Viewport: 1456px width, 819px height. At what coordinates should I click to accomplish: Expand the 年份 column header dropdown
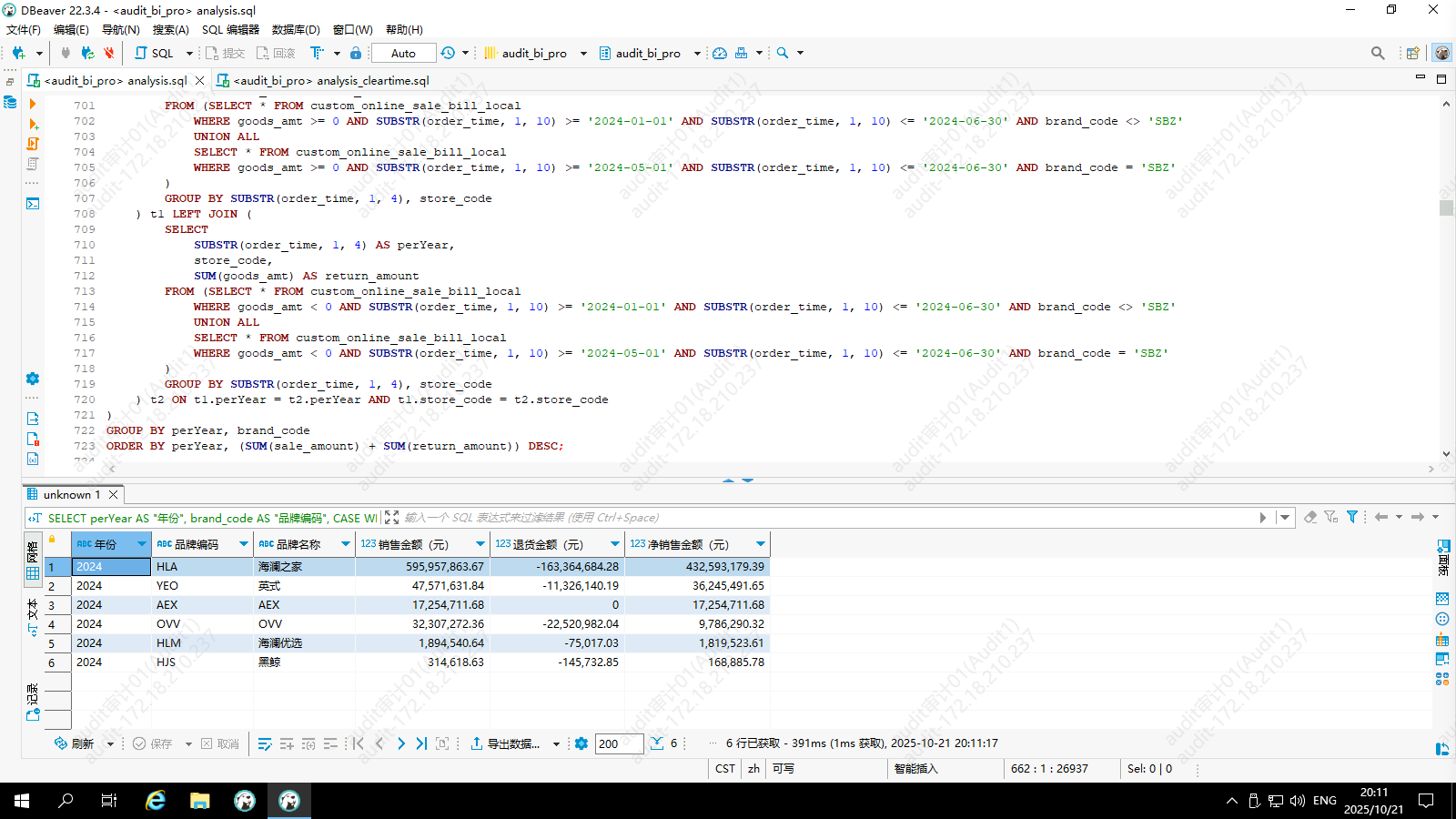(x=141, y=544)
